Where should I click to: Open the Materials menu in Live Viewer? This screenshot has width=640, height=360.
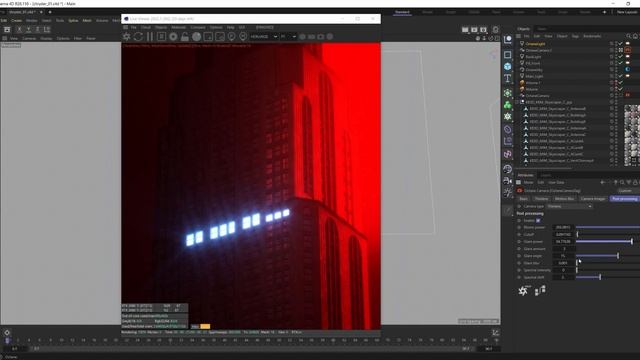tap(178, 27)
